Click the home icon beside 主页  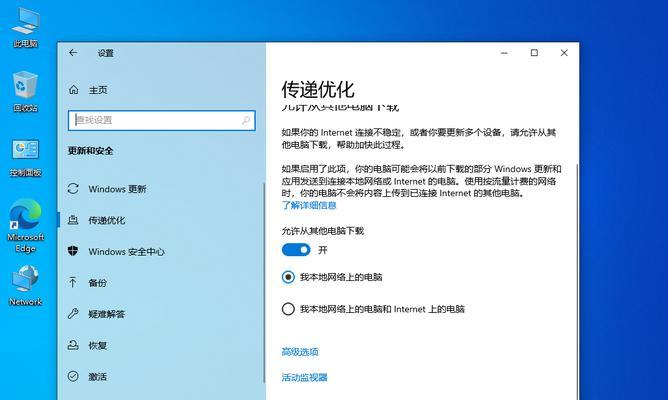pos(74,89)
